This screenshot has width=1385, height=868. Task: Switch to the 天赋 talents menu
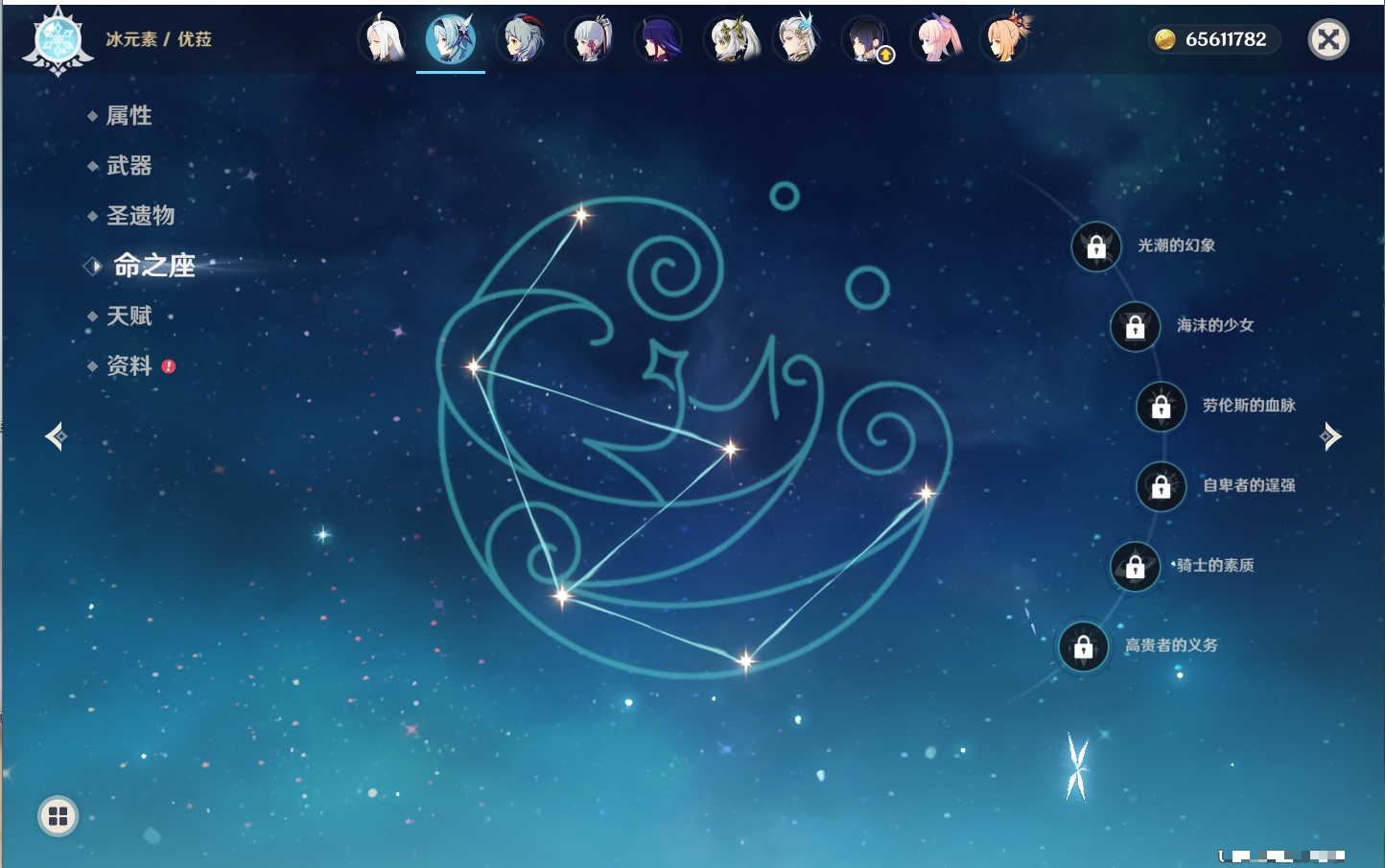pyautogui.click(x=129, y=317)
